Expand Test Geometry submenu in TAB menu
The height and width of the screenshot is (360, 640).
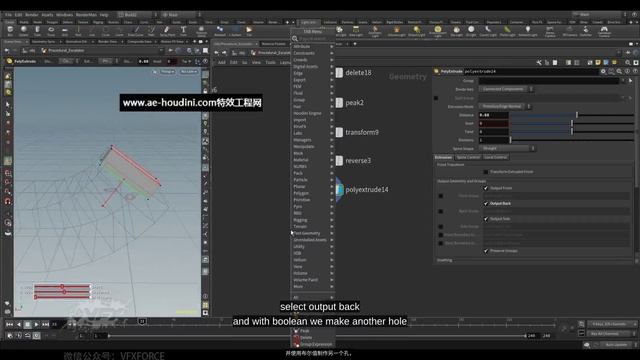tap(313, 233)
